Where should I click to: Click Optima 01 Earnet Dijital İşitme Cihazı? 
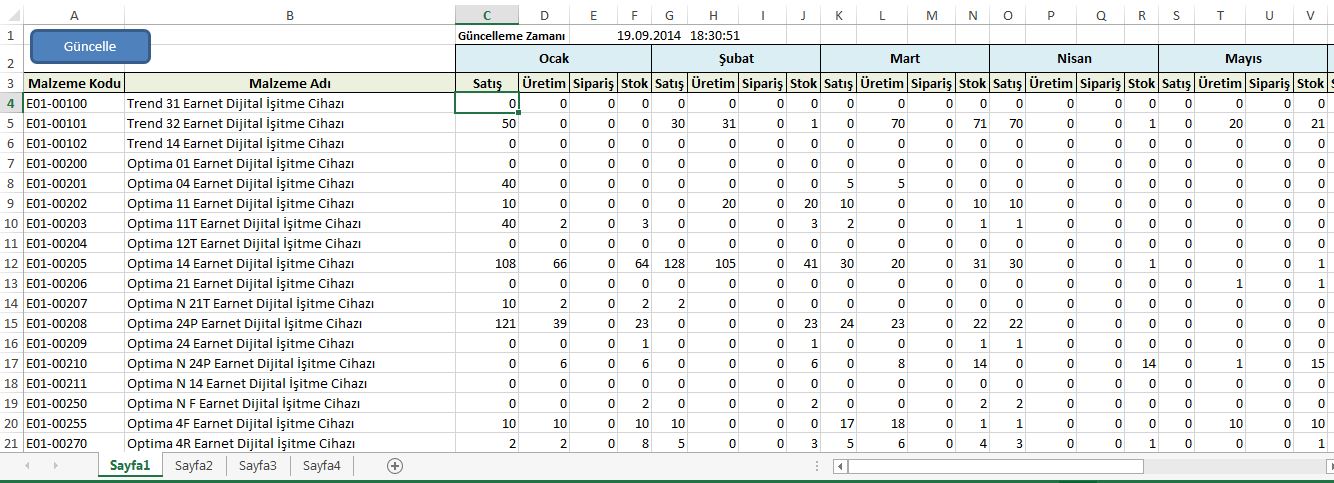(x=290, y=163)
